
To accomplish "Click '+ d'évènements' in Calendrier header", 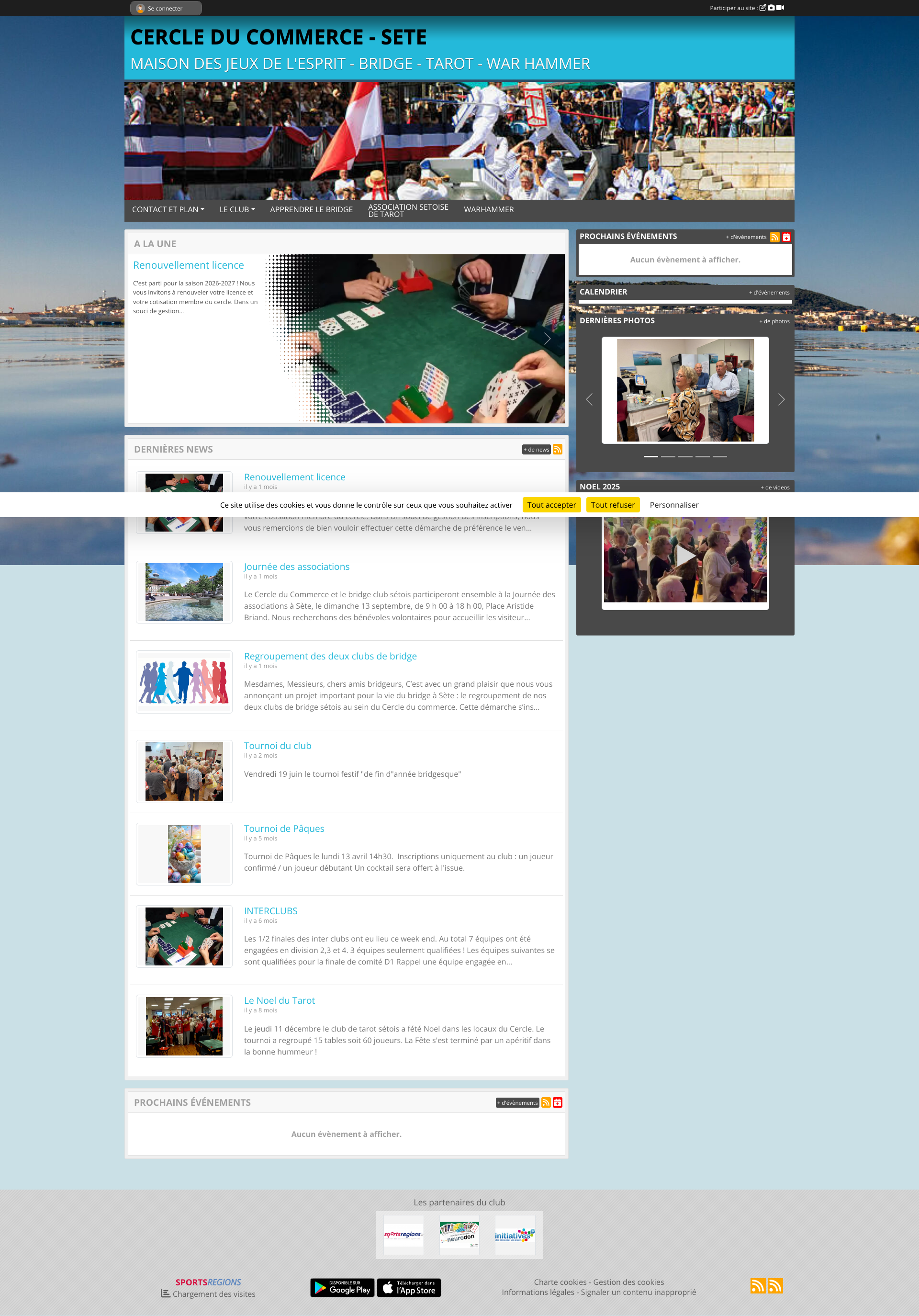I will [769, 292].
